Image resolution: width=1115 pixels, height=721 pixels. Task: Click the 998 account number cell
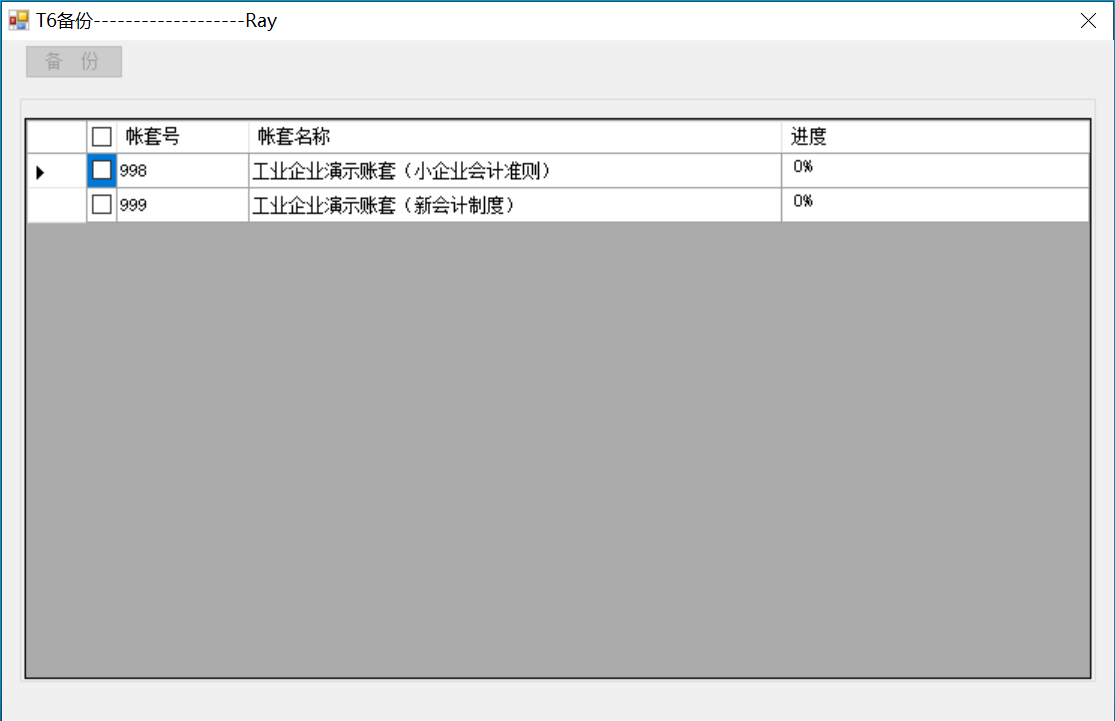182,171
